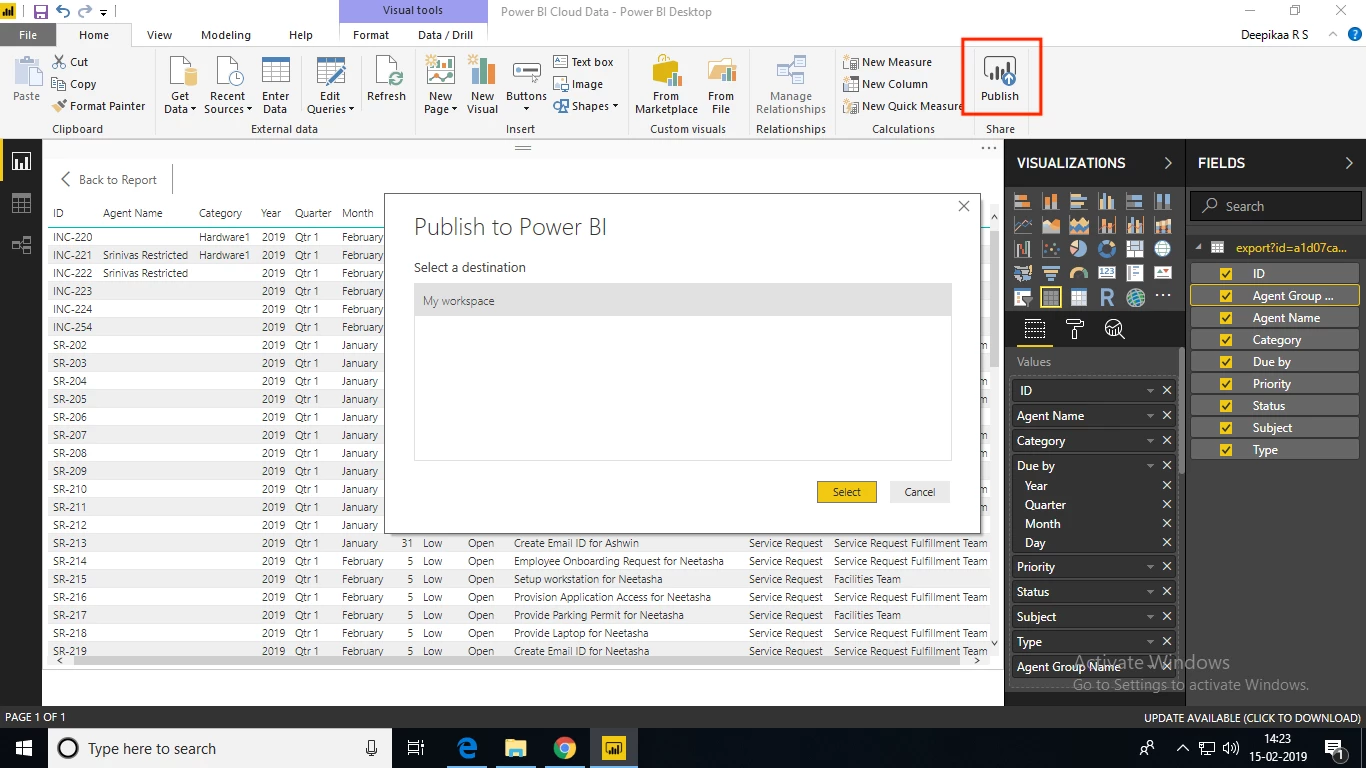
Task: Uncheck the ID field checkbox
Action: (x=1226, y=273)
